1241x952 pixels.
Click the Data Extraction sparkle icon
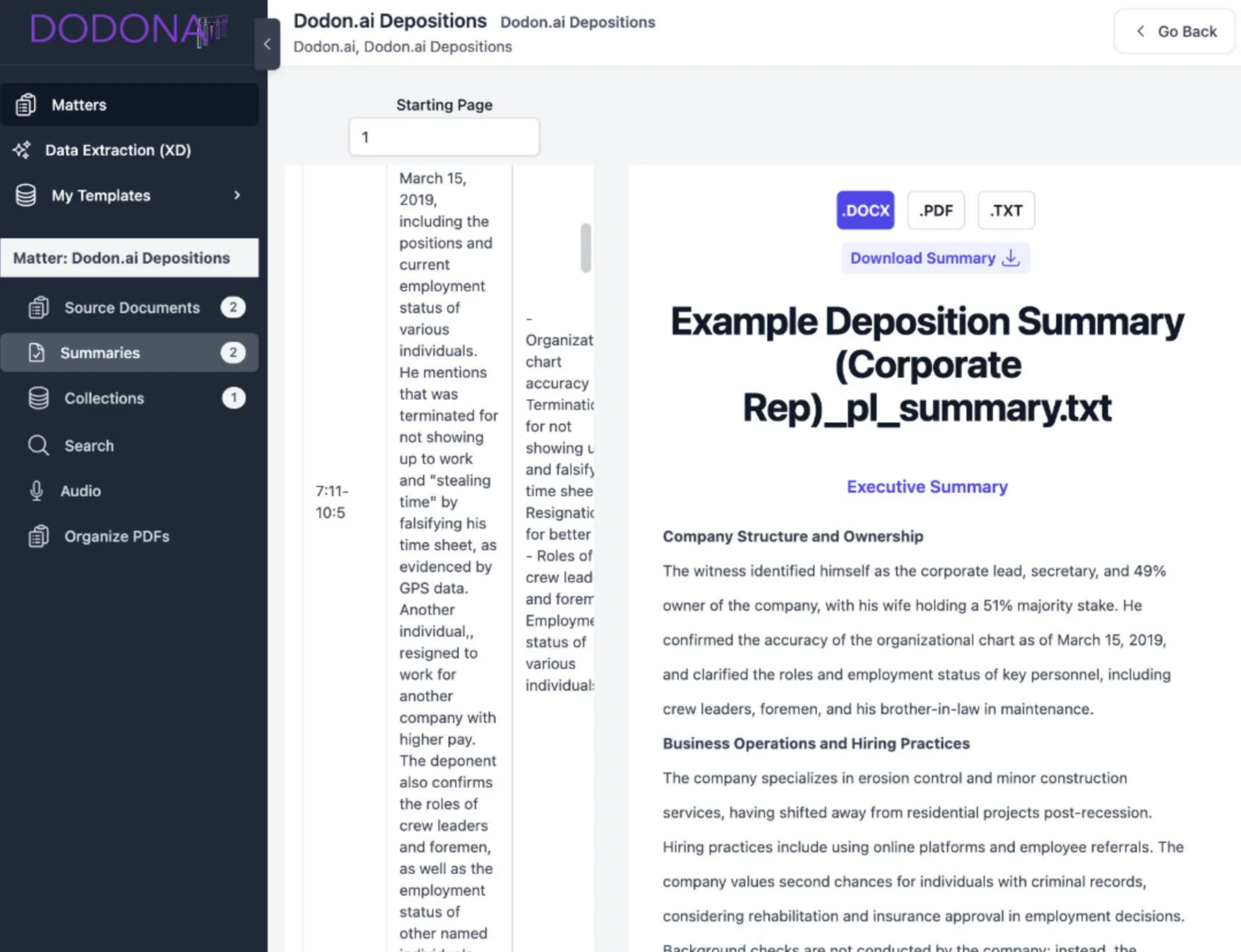pyautogui.click(x=22, y=150)
